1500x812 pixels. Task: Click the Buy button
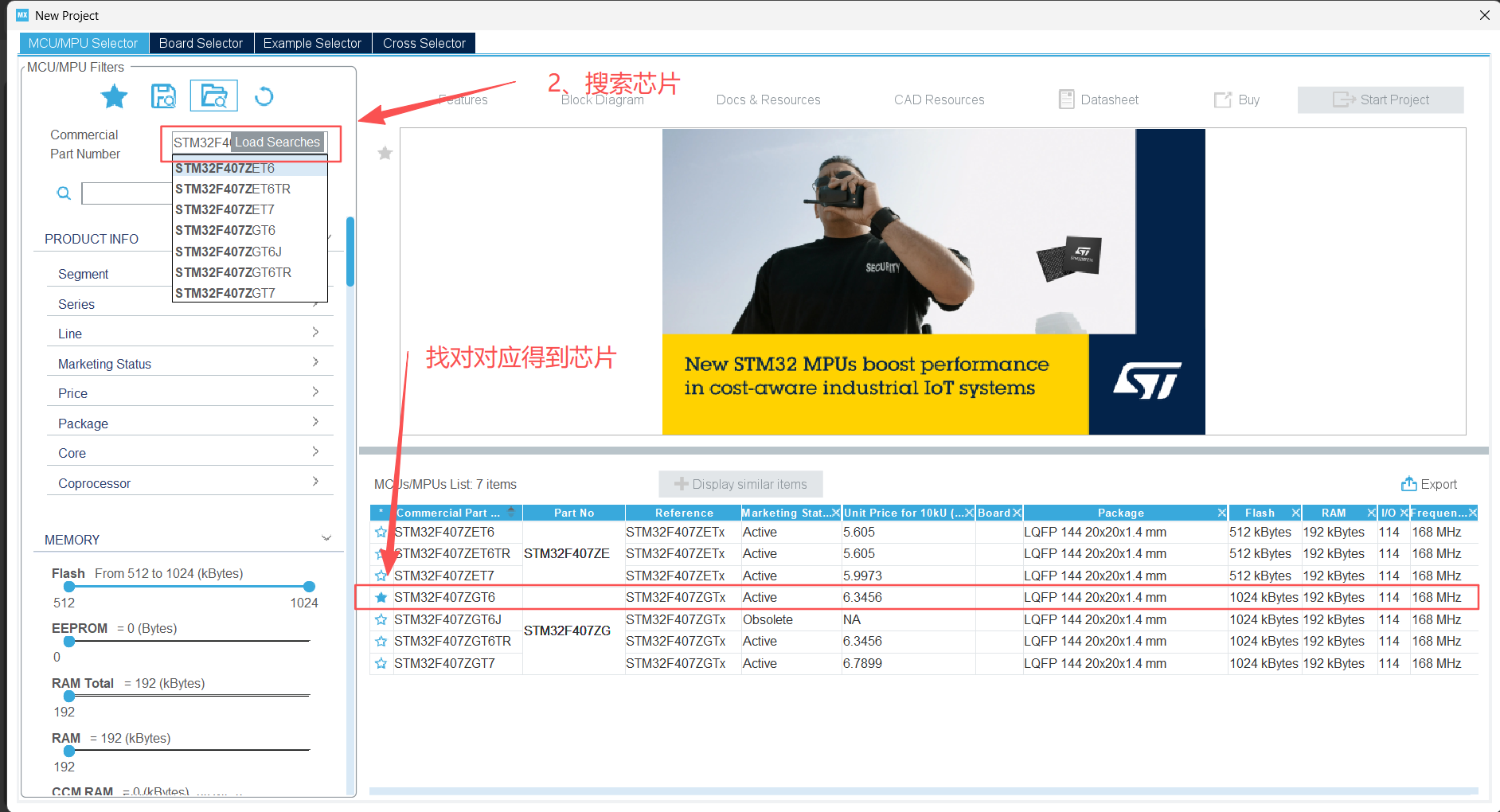[x=1236, y=100]
